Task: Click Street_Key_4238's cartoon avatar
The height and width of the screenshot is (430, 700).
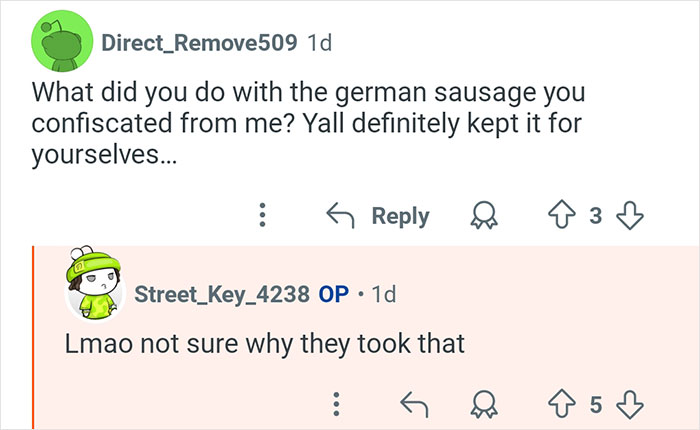Action: point(94,291)
